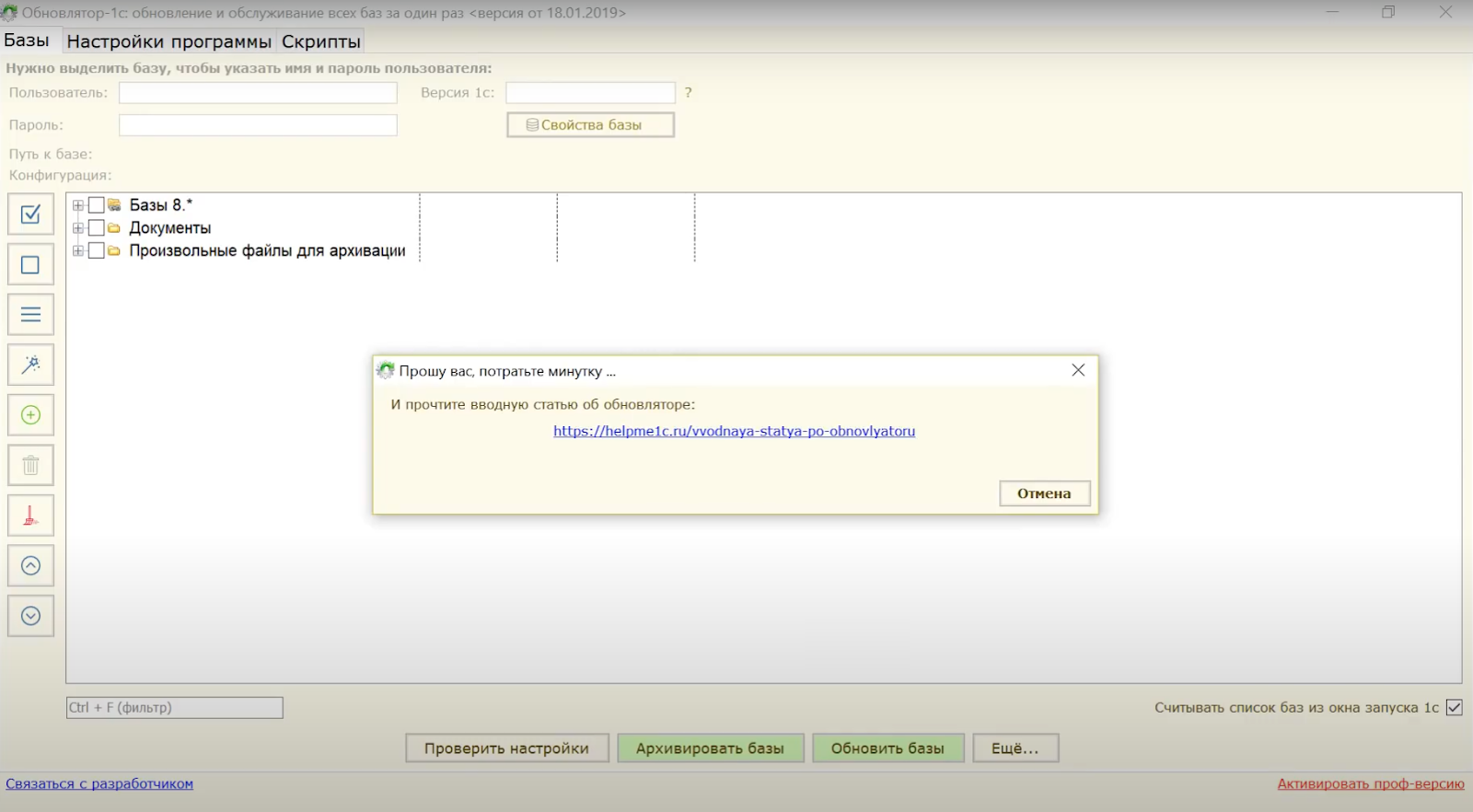Tick the checkbox for Базы 8.*
Viewport: 1473px width, 812px height.
[x=96, y=205]
